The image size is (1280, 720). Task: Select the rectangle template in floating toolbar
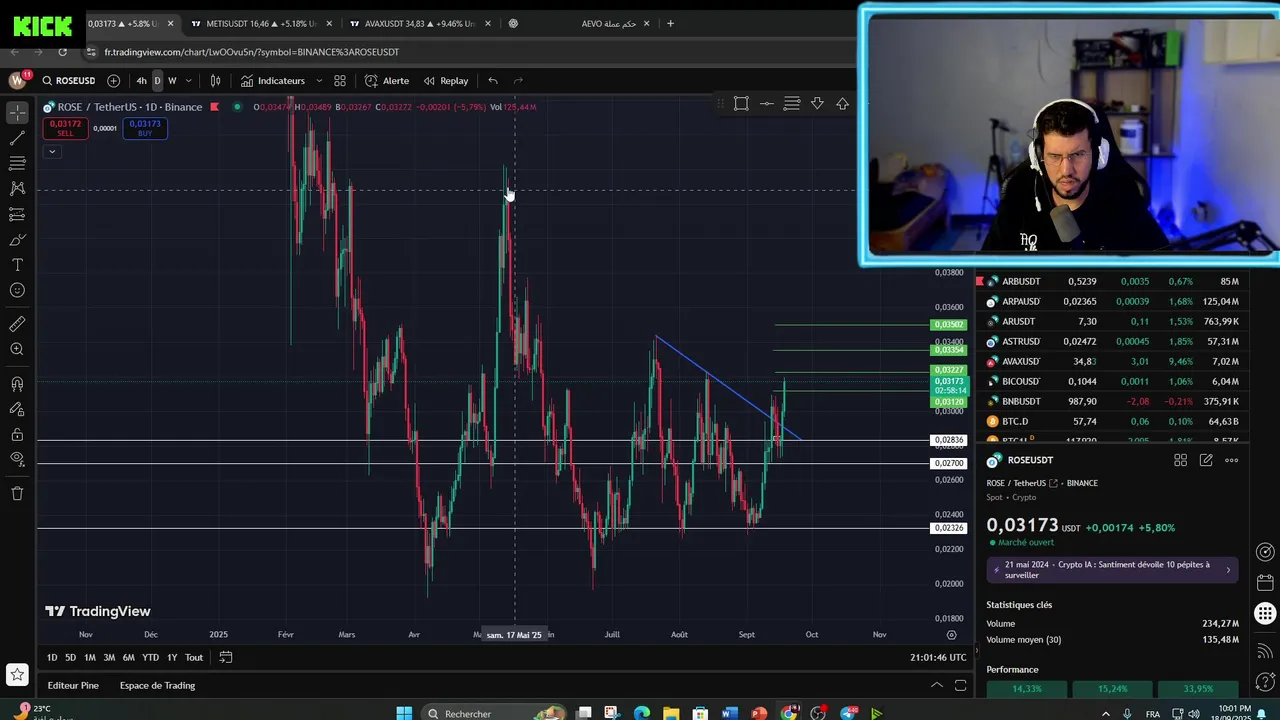coord(741,103)
